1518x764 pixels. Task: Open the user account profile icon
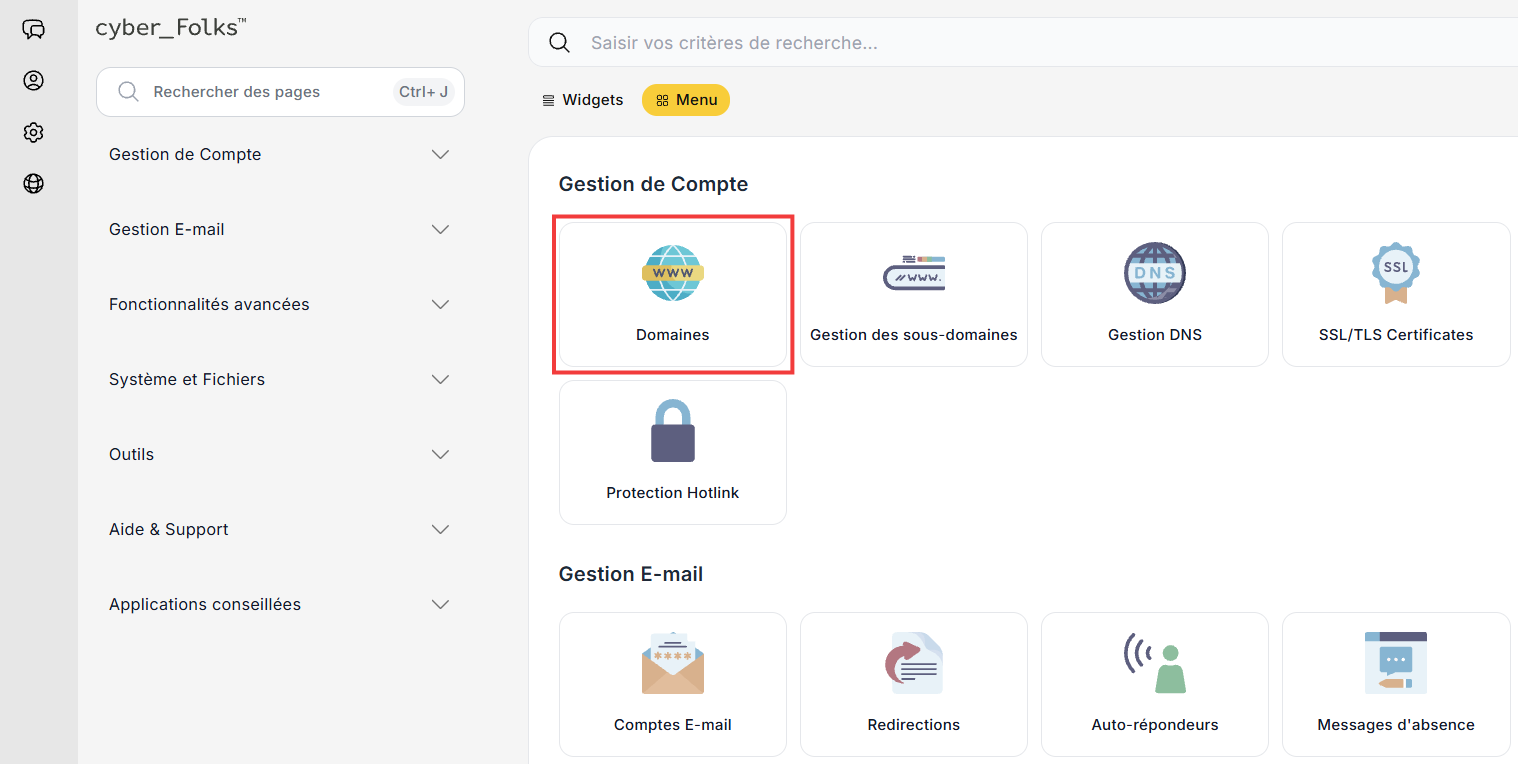point(34,81)
